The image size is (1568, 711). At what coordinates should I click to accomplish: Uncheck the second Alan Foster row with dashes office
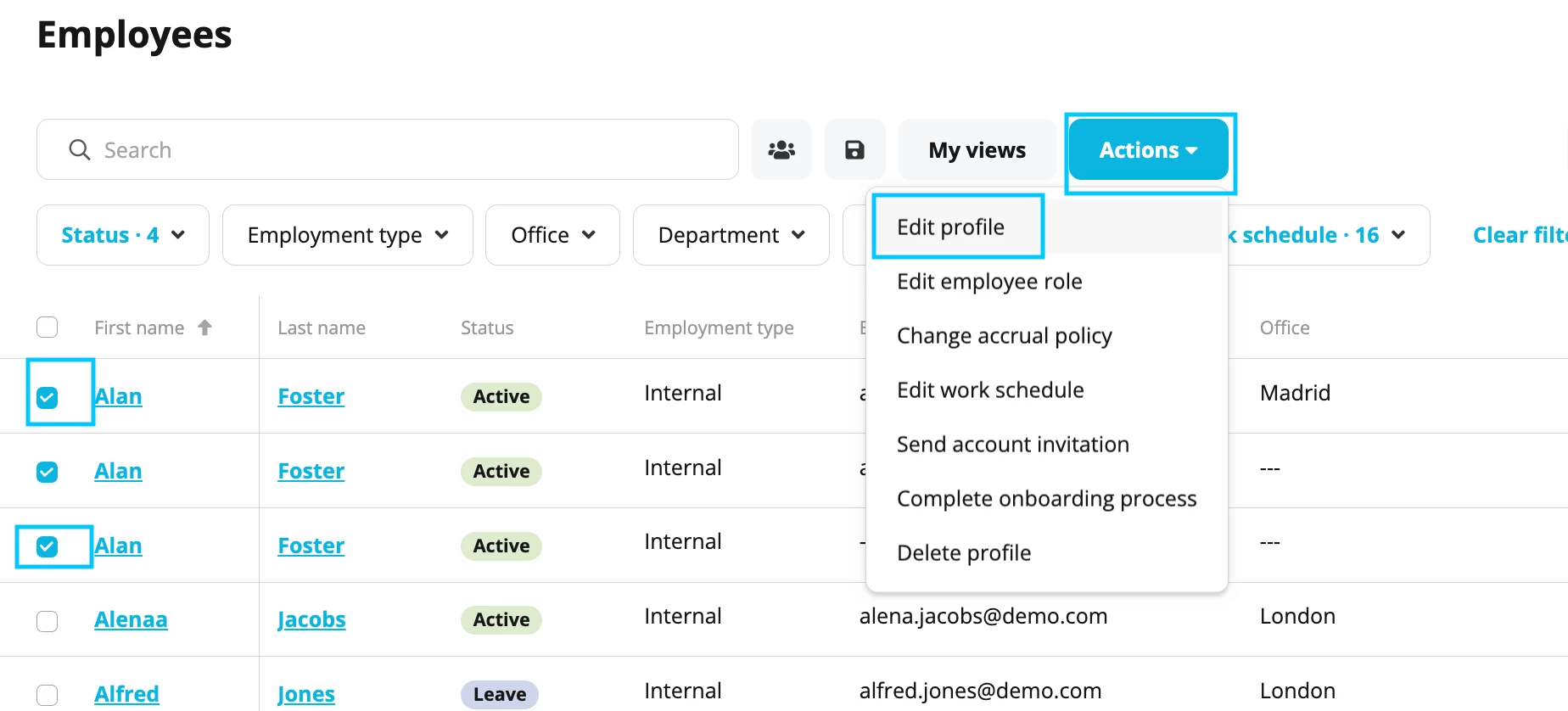pyautogui.click(x=48, y=472)
